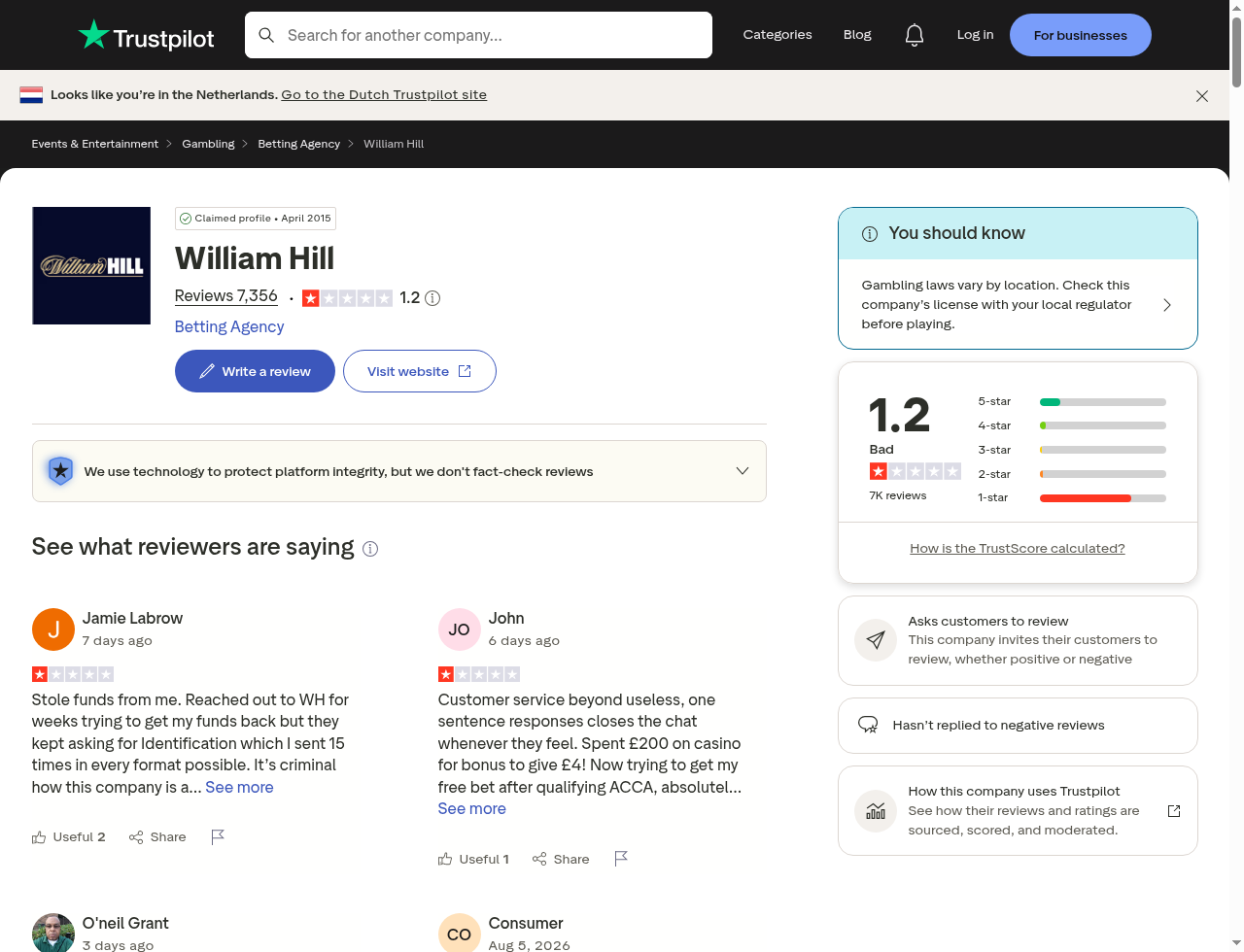Expand Jamie Labrow's review with See more
Viewport: 1244px width, 952px height.
[x=239, y=788]
